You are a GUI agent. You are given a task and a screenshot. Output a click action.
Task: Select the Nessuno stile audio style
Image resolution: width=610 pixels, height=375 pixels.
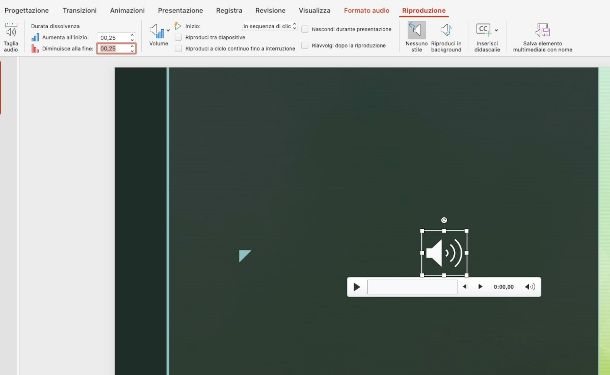(x=417, y=37)
